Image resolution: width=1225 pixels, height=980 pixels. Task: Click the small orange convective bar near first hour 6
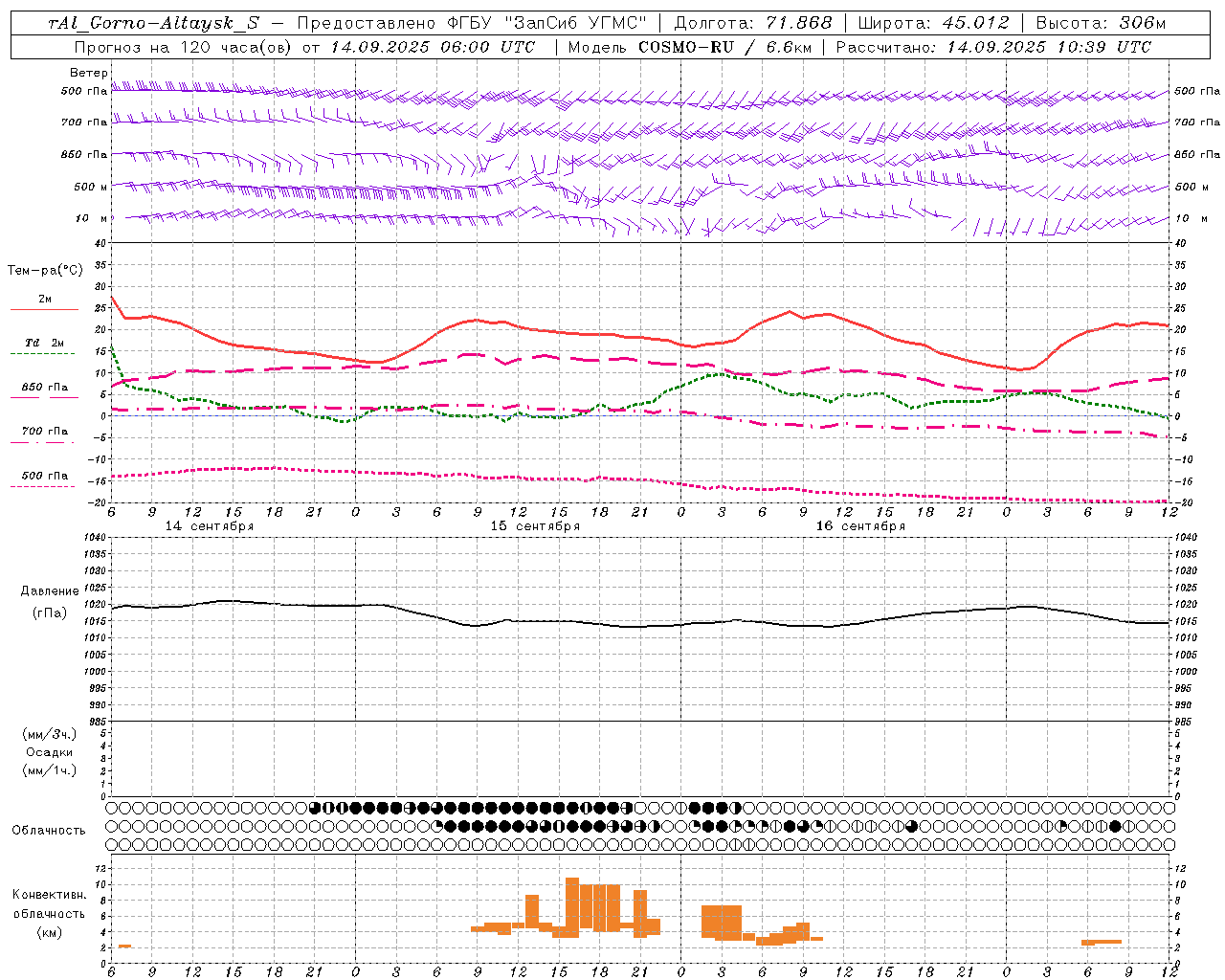point(124,947)
